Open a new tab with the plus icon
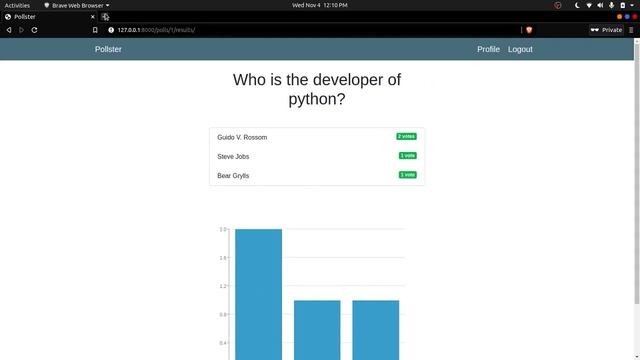Image resolution: width=640 pixels, height=360 pixels. [x=105, y=17]
